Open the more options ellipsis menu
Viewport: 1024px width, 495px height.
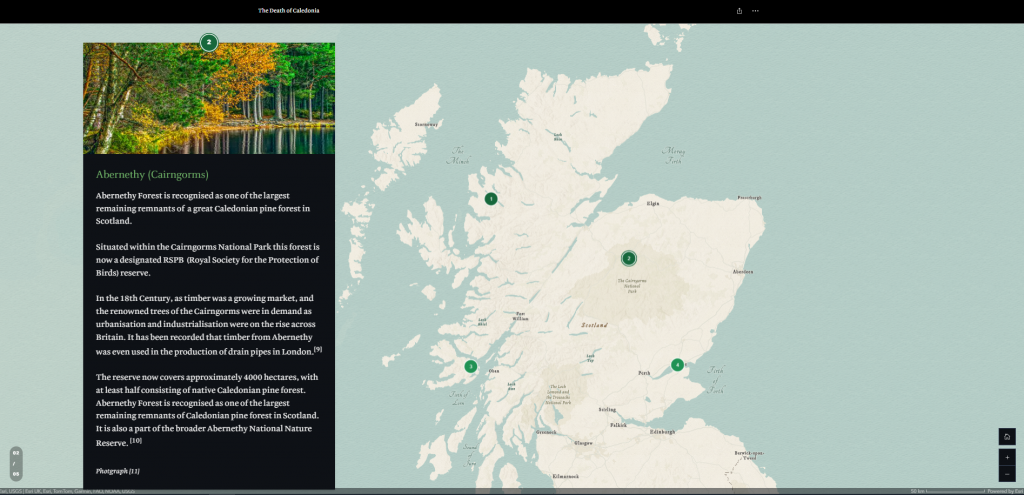pyautogui.click(x=755, y=11)
